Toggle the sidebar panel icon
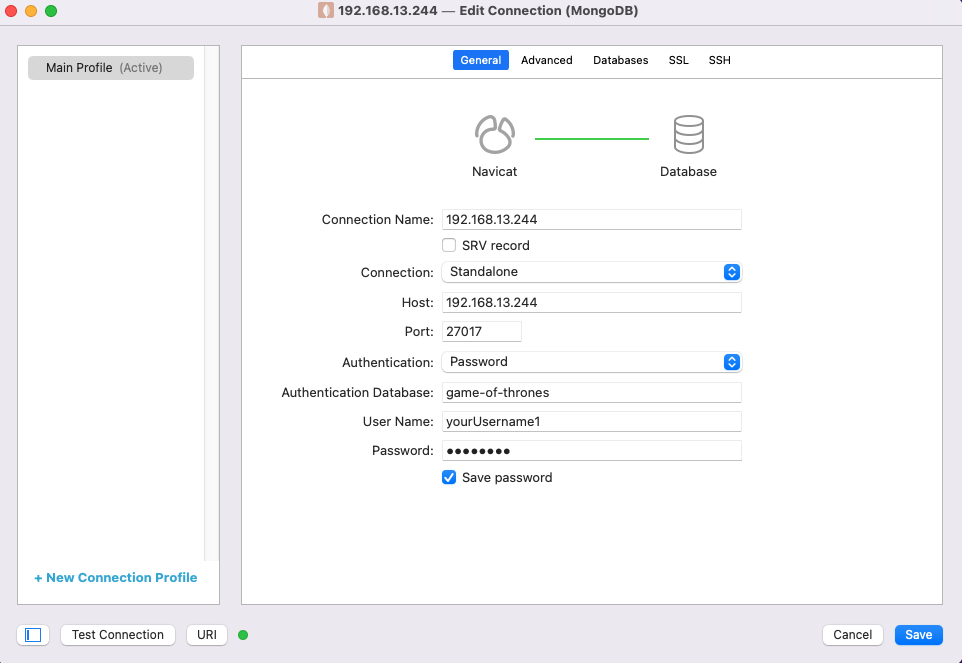 pos(33,635)
